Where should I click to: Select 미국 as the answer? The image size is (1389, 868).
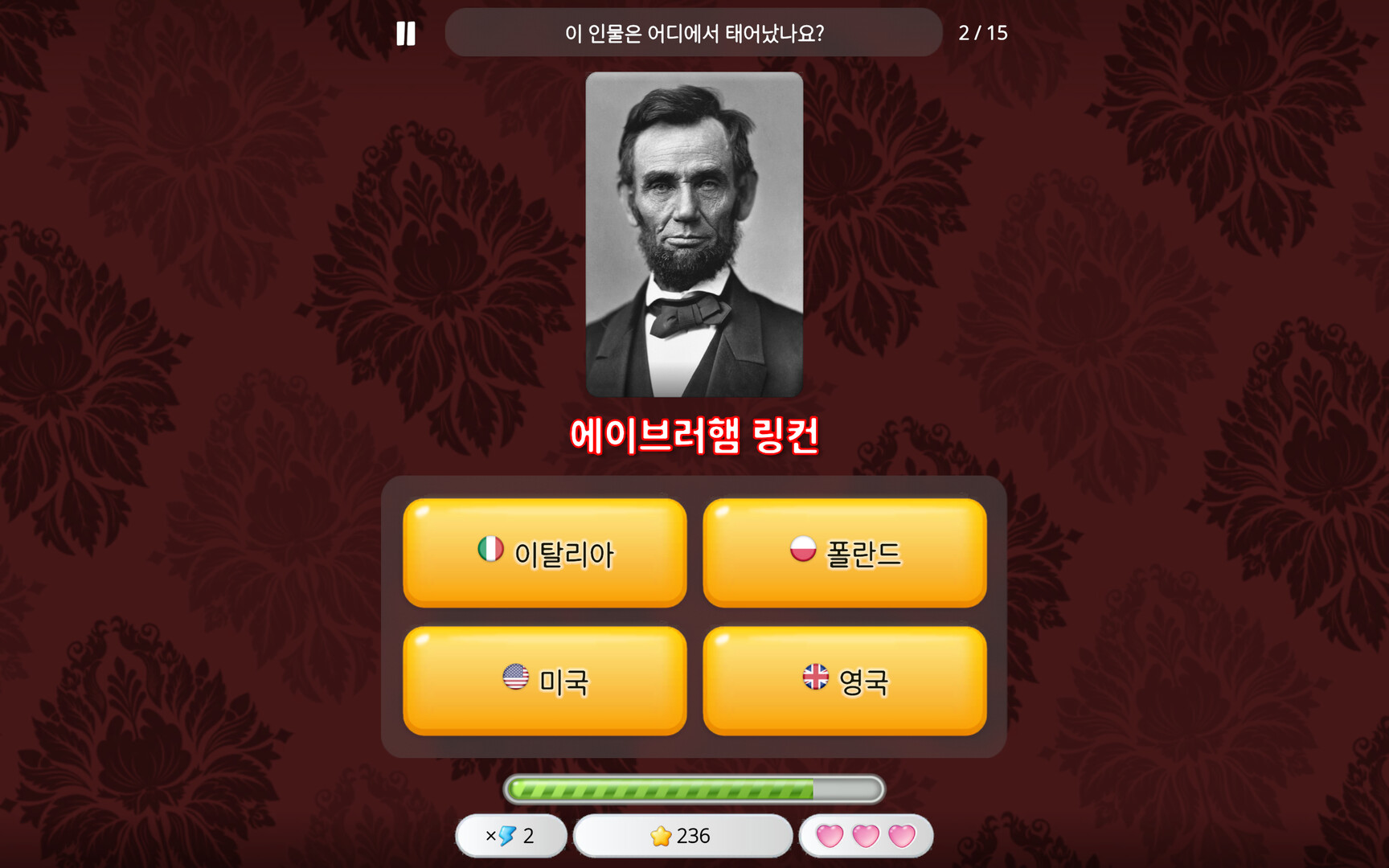coord(545,681)
